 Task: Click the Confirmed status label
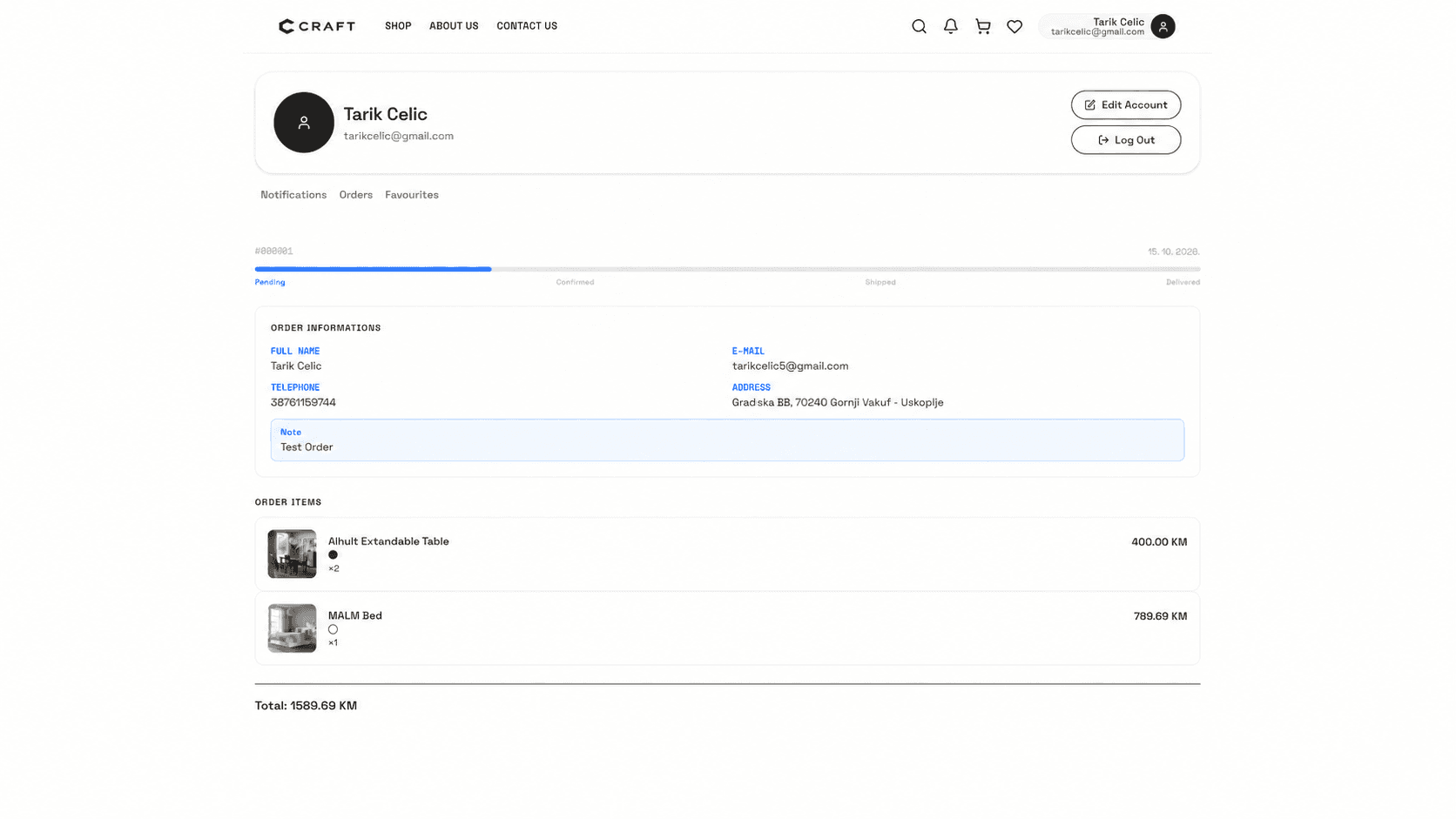575,282
